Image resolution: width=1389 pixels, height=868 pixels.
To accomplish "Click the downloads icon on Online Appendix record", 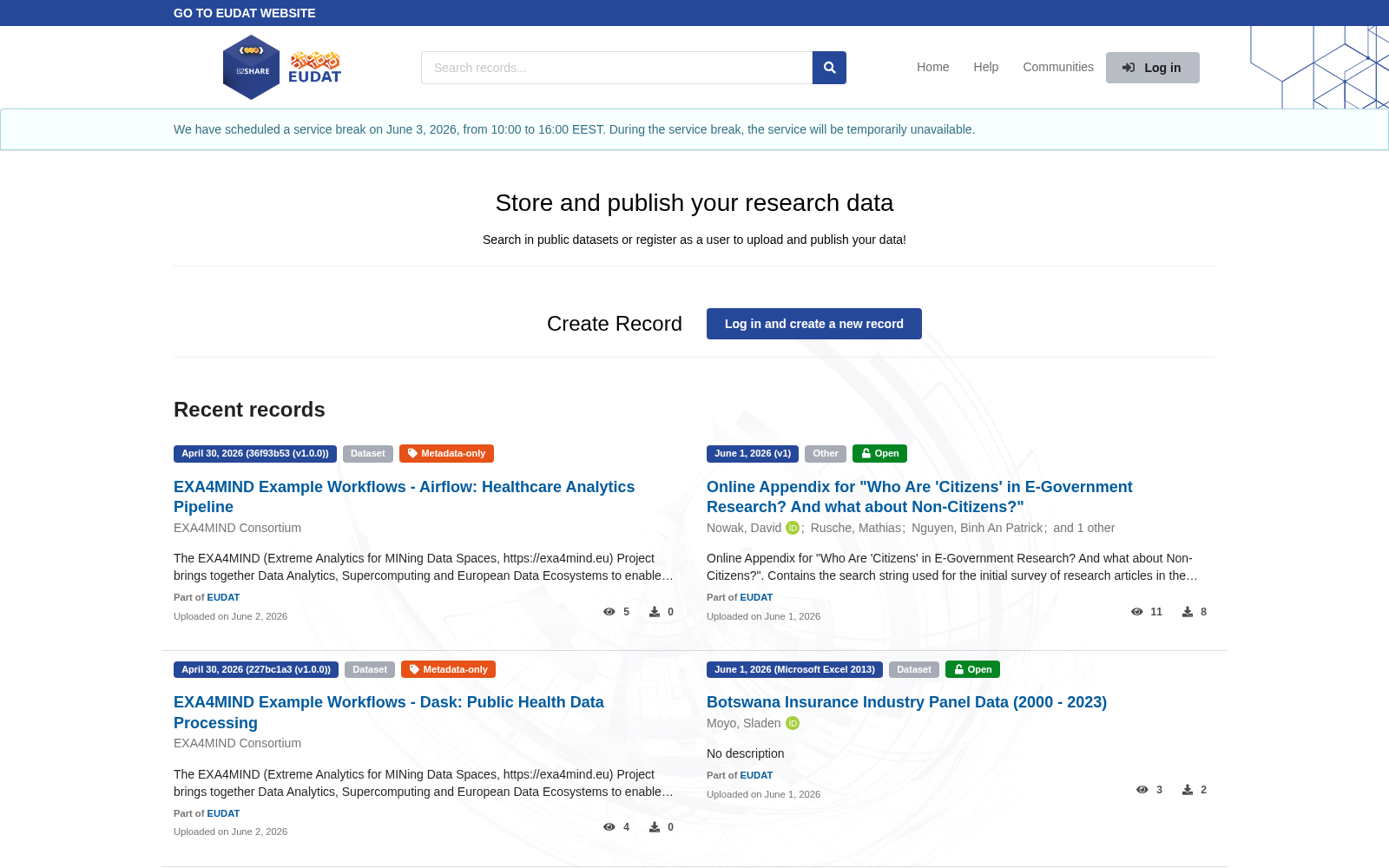I will coord(1188,612).
